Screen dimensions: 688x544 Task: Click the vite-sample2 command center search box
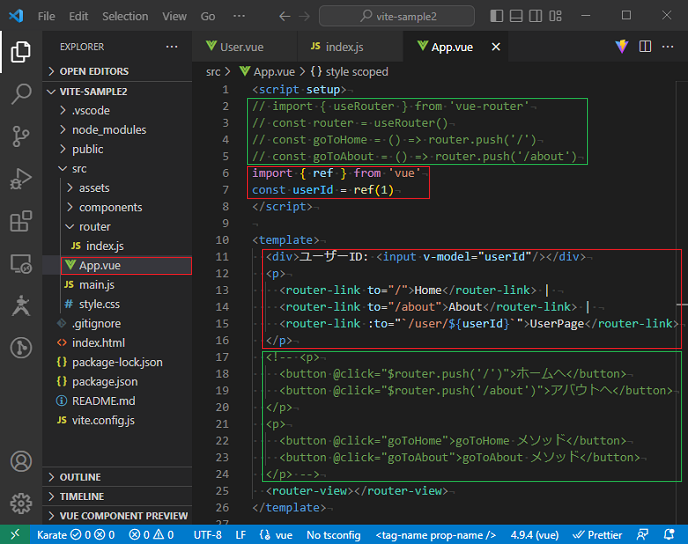397,16
